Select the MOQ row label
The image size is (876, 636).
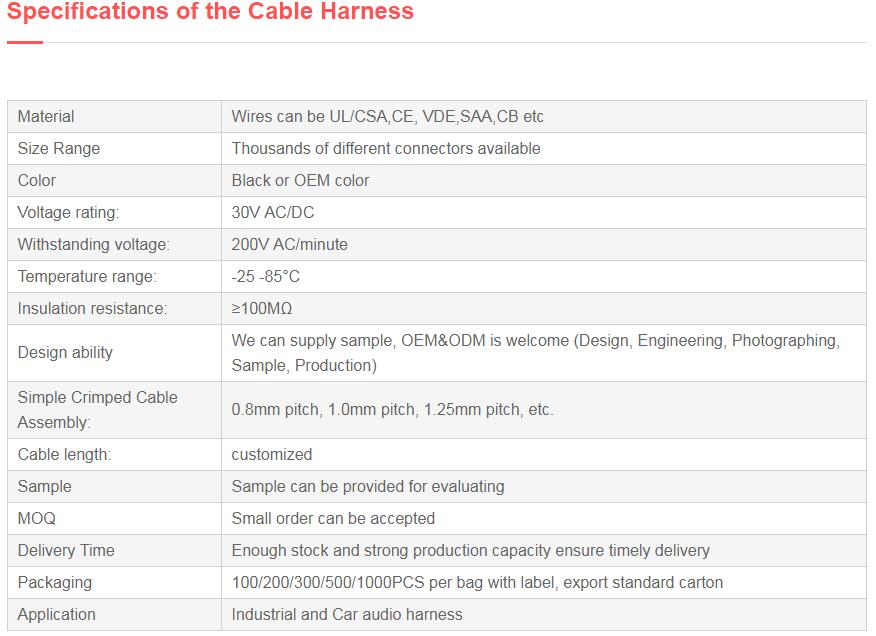(x=37, y=518)
